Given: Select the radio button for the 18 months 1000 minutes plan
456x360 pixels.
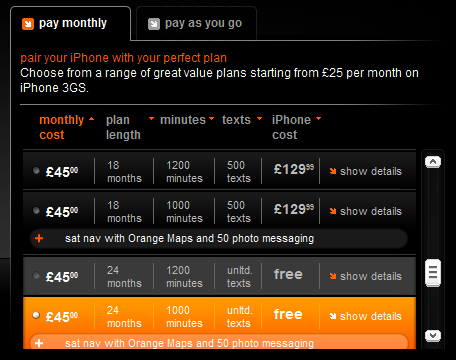Looking at the screenshot, I should pos(36,211).
